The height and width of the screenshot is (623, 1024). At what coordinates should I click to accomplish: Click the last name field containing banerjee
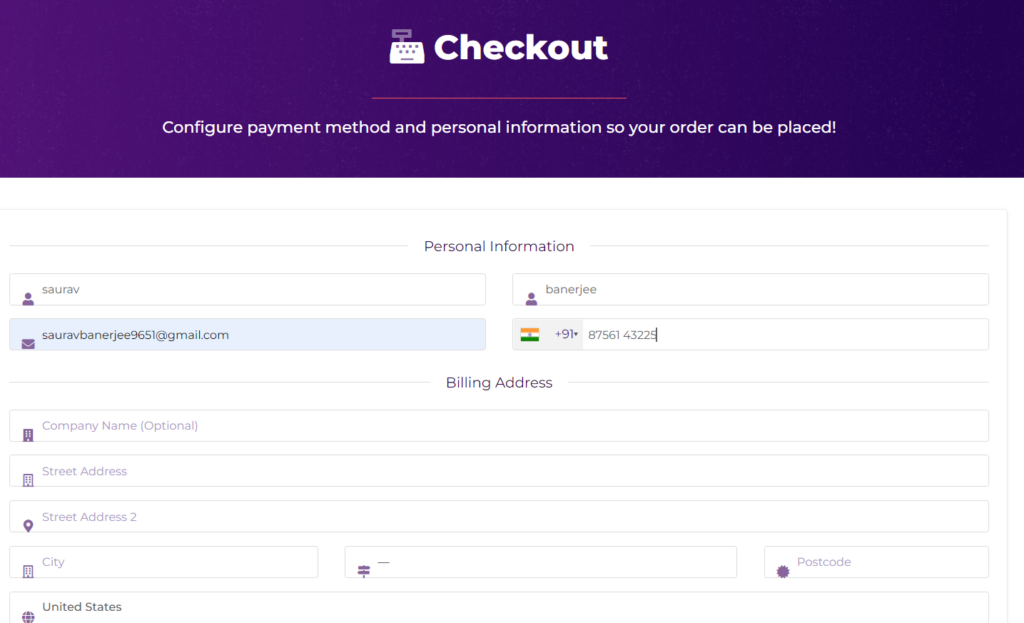click(760, 289)
